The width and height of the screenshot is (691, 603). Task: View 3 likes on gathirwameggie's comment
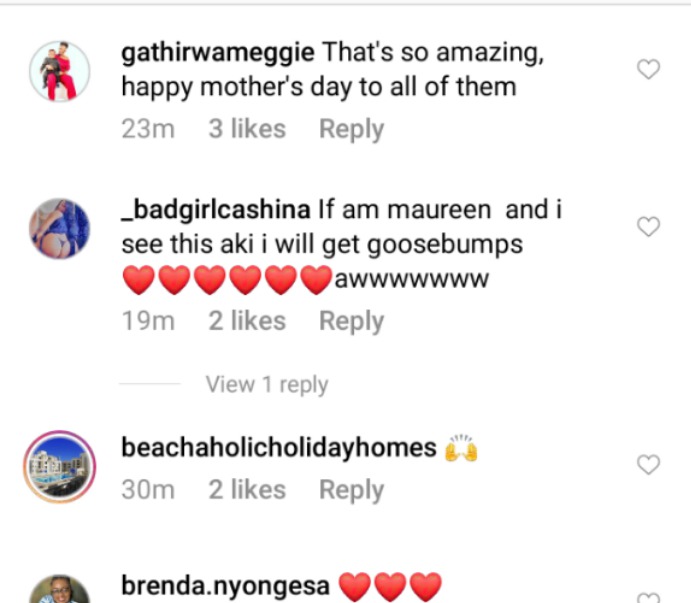click(x=247, y=129)
